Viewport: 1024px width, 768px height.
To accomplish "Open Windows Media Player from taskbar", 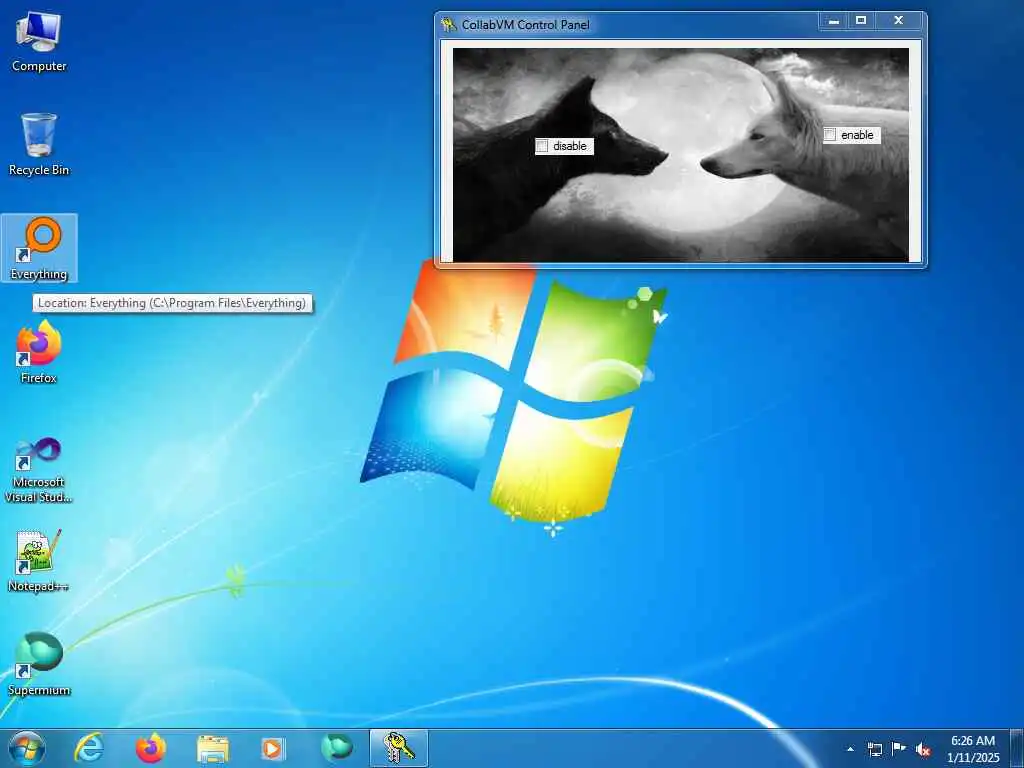I will 272,748.
